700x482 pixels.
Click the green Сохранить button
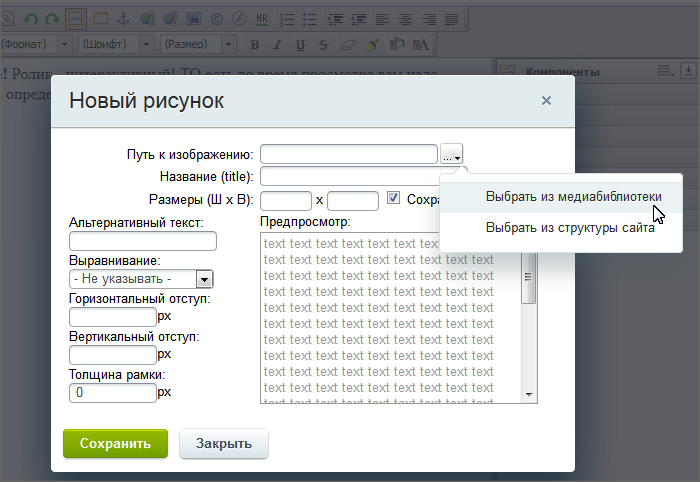point(115,444)
